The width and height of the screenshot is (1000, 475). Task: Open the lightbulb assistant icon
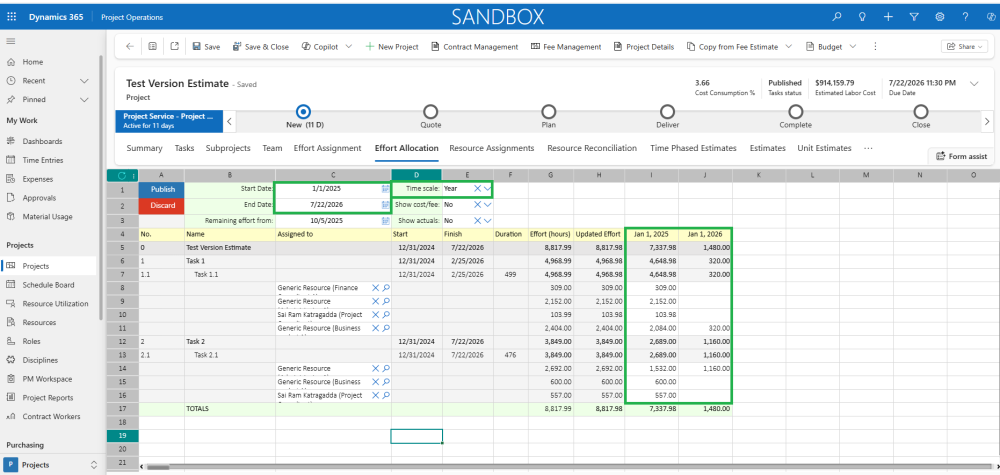[862, 17]
